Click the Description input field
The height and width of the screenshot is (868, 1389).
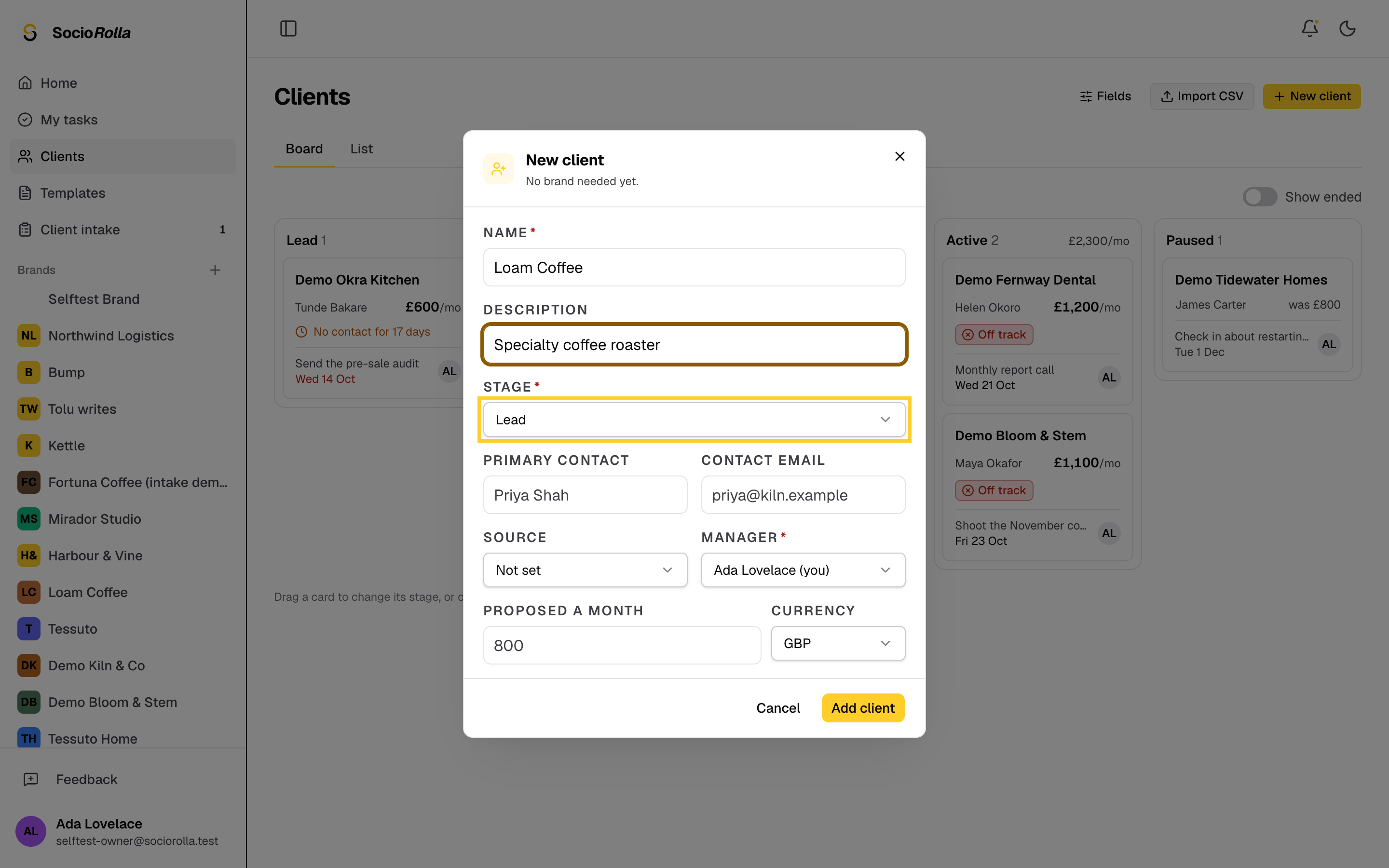tap(694, 344)
